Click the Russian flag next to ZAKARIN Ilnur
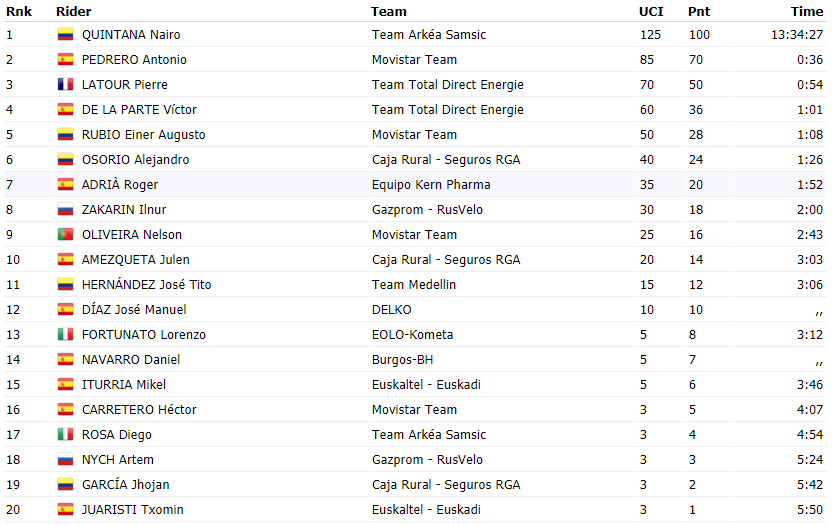This screenshot has width=835, height=525. pos(66,210)
